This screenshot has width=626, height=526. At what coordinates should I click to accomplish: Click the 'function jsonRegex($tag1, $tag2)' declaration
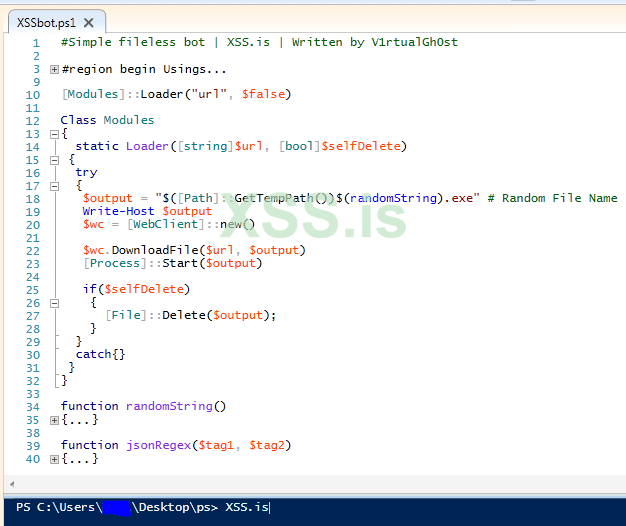[x=176, y=445]
